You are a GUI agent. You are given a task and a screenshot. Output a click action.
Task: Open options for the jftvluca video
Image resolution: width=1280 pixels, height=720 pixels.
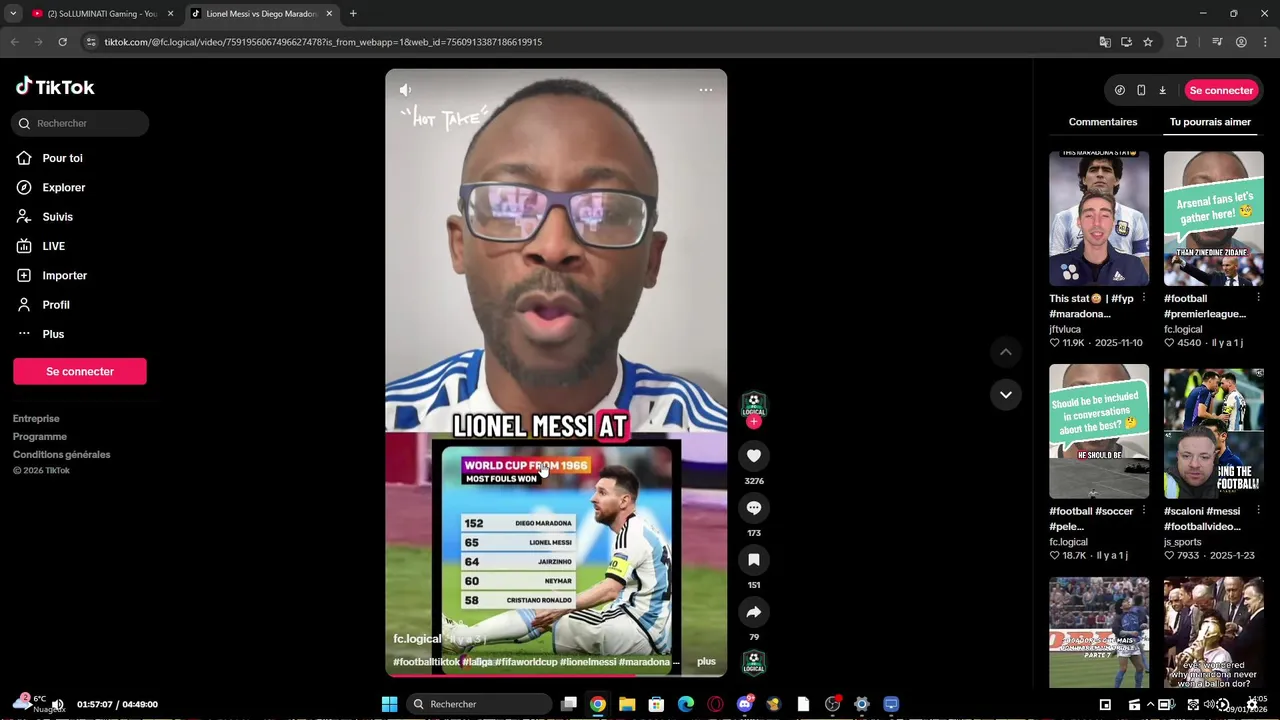(1144, 298)
